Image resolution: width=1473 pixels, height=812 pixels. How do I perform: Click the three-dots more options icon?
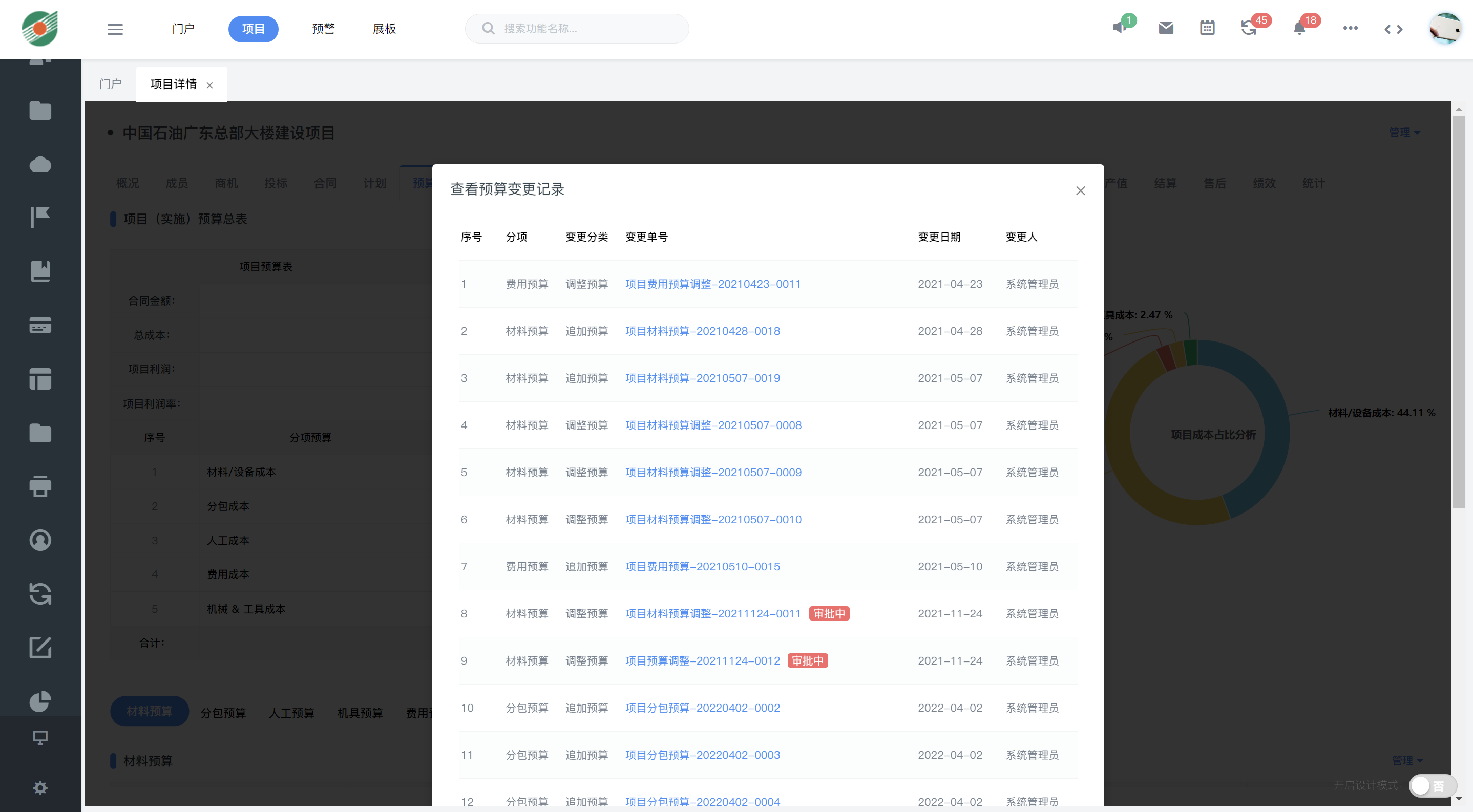[1351, 28]
